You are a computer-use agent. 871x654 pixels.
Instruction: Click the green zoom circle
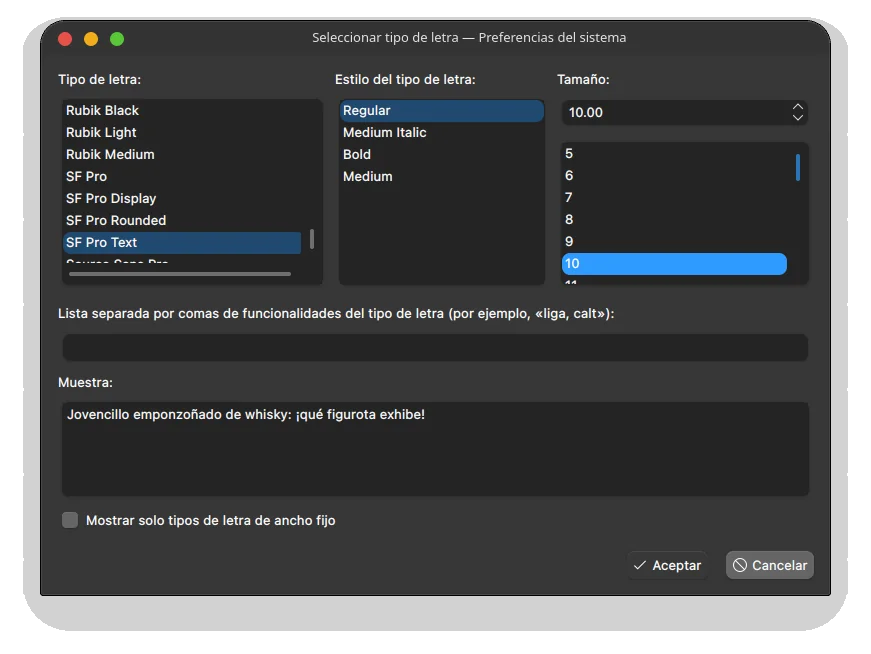(117, 37)
